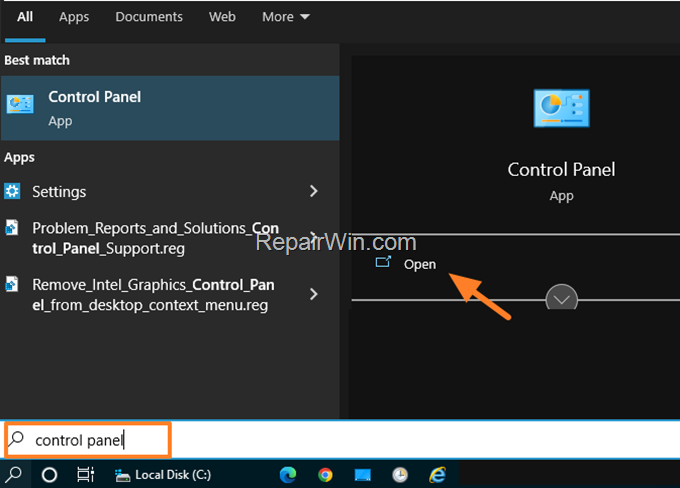
Task: Click the Settings gear icon
Action: [12, 191]
